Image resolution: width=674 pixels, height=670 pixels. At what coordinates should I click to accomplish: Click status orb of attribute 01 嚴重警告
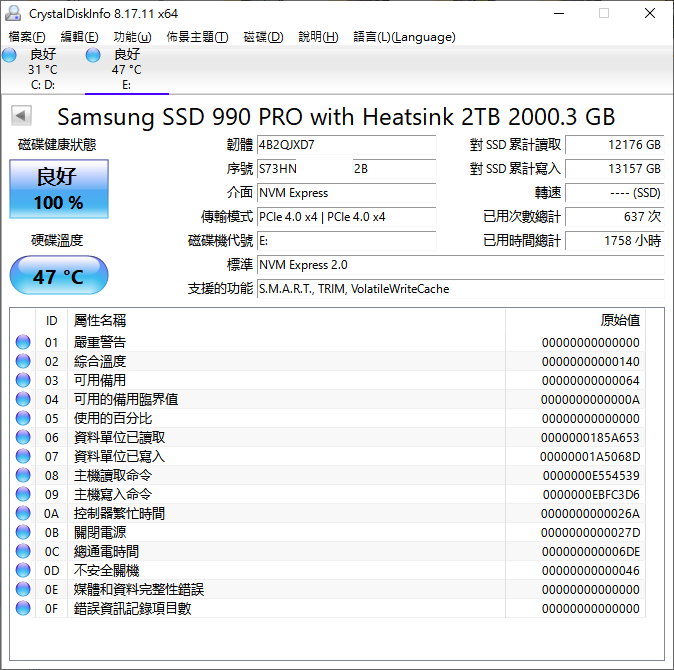pyautogui.click(x=23, y=342)
